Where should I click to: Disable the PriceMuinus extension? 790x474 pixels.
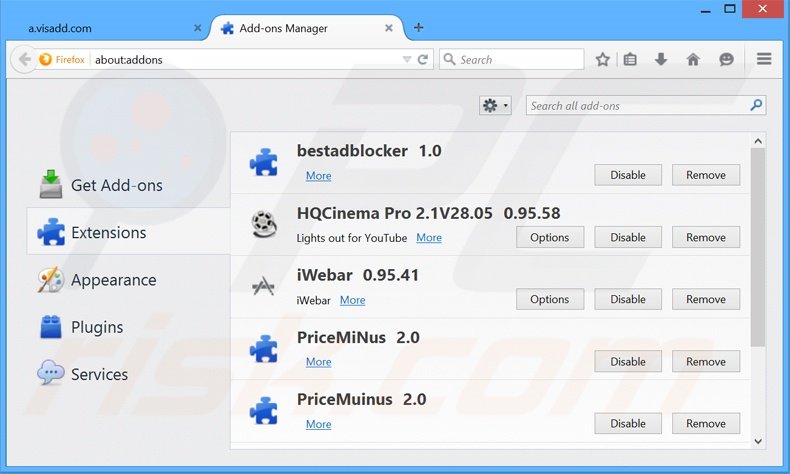[628, 424]
